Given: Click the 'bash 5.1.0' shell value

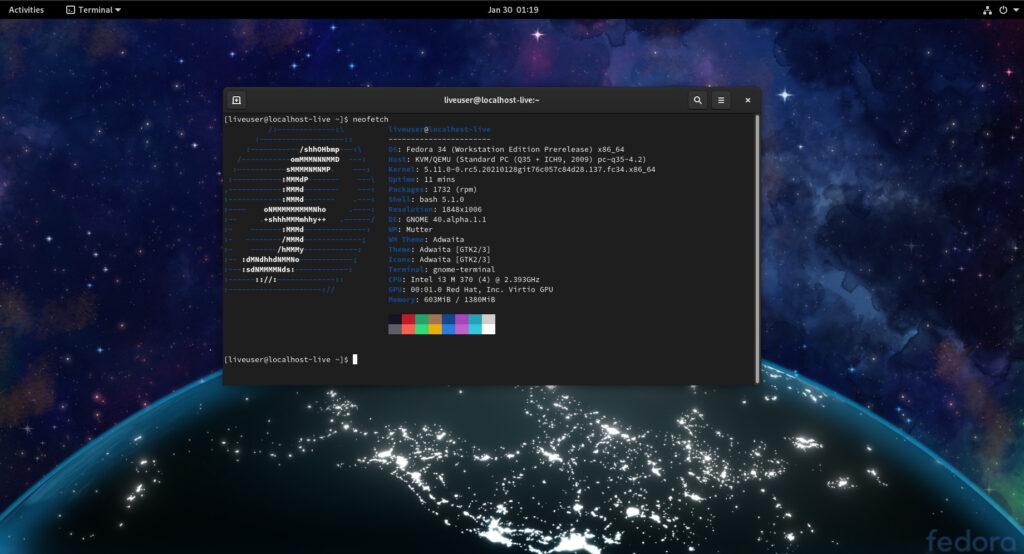Looking at the screenshot, I should click(x=441, y=199).
